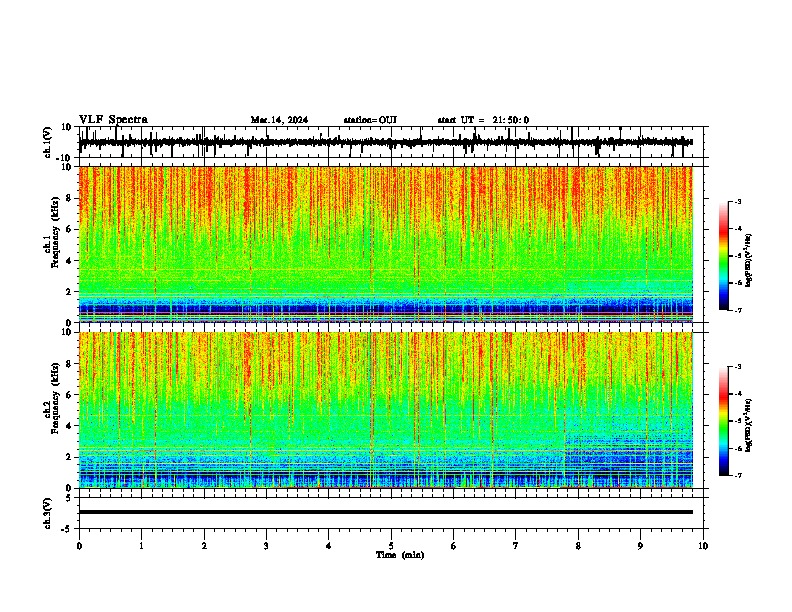This screenshot has width=792, height=612.
Task: Click the 'ch.2 Frequency (kHz)' axis label
Action: click(52, 398)
